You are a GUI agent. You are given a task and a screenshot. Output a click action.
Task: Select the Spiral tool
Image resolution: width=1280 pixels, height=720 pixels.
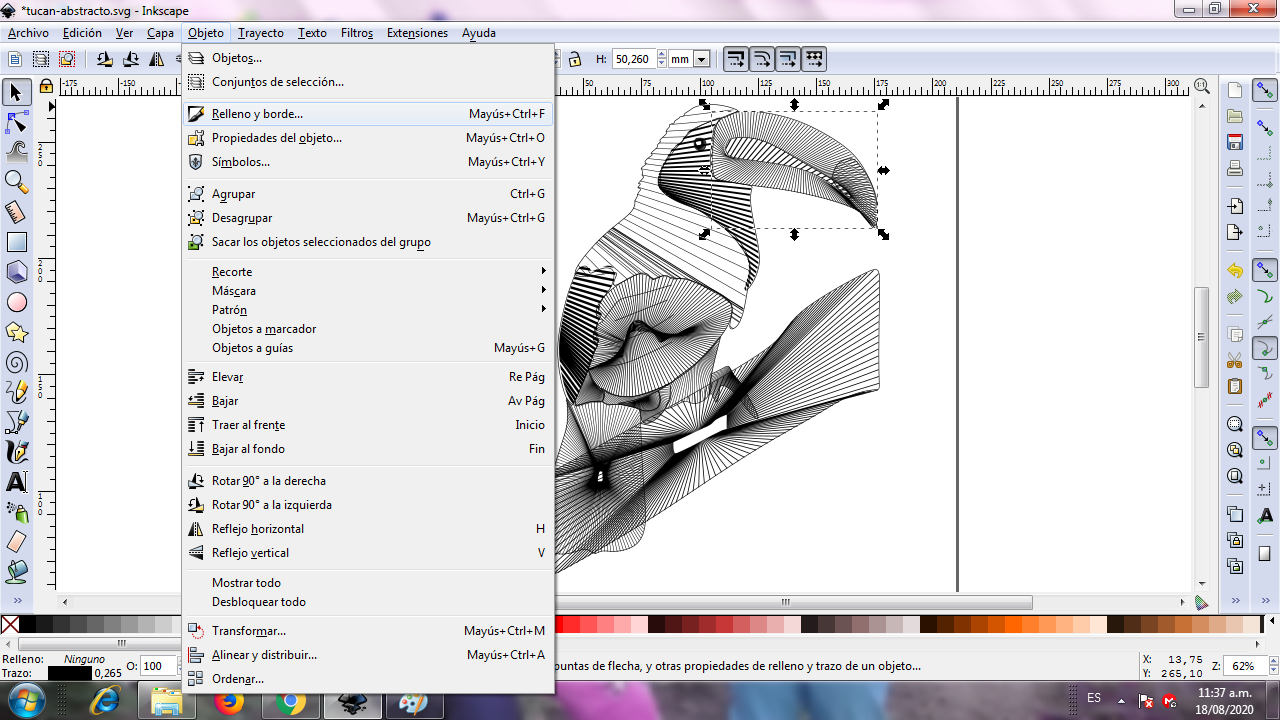coord(16,361)
